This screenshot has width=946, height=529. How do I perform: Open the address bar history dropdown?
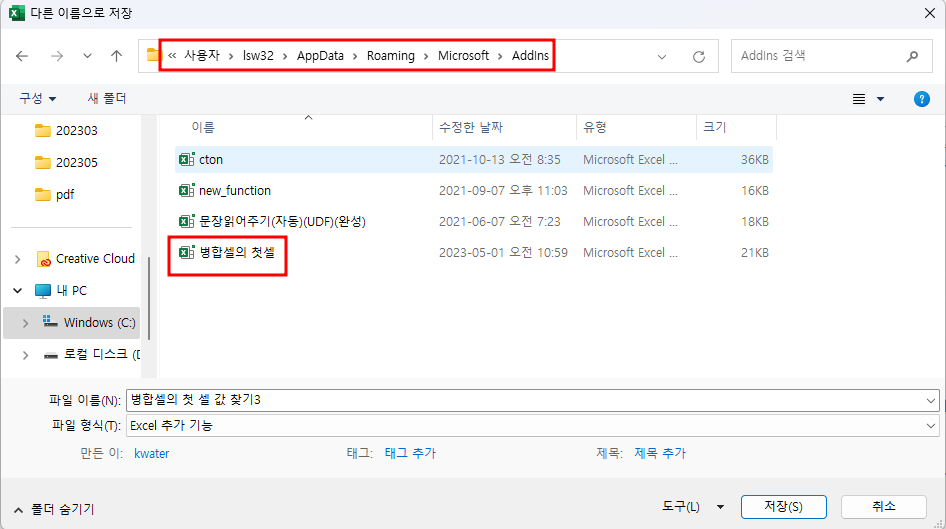[x=662, y=57]
